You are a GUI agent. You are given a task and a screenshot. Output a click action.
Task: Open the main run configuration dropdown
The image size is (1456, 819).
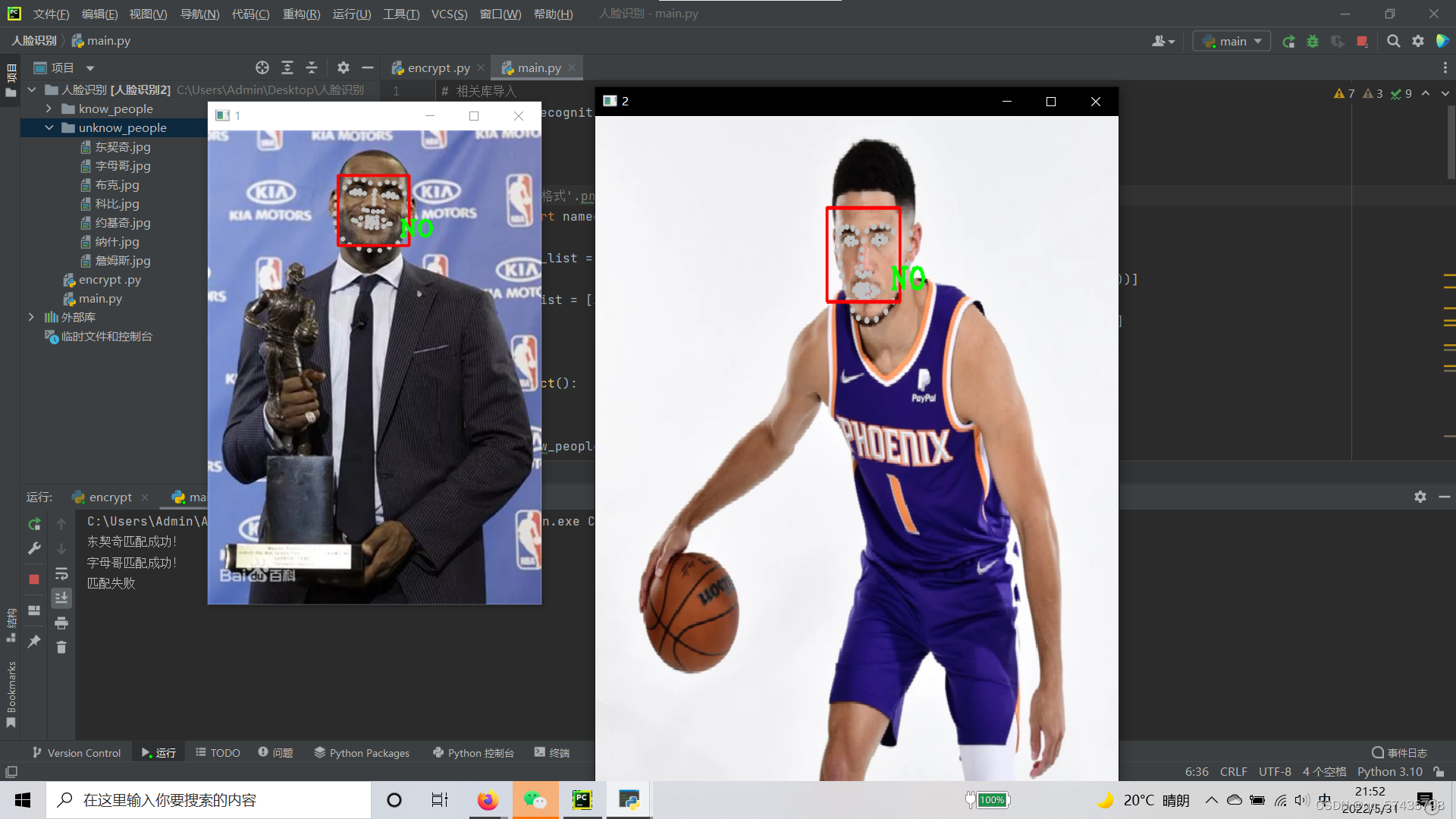(1232, 42)
